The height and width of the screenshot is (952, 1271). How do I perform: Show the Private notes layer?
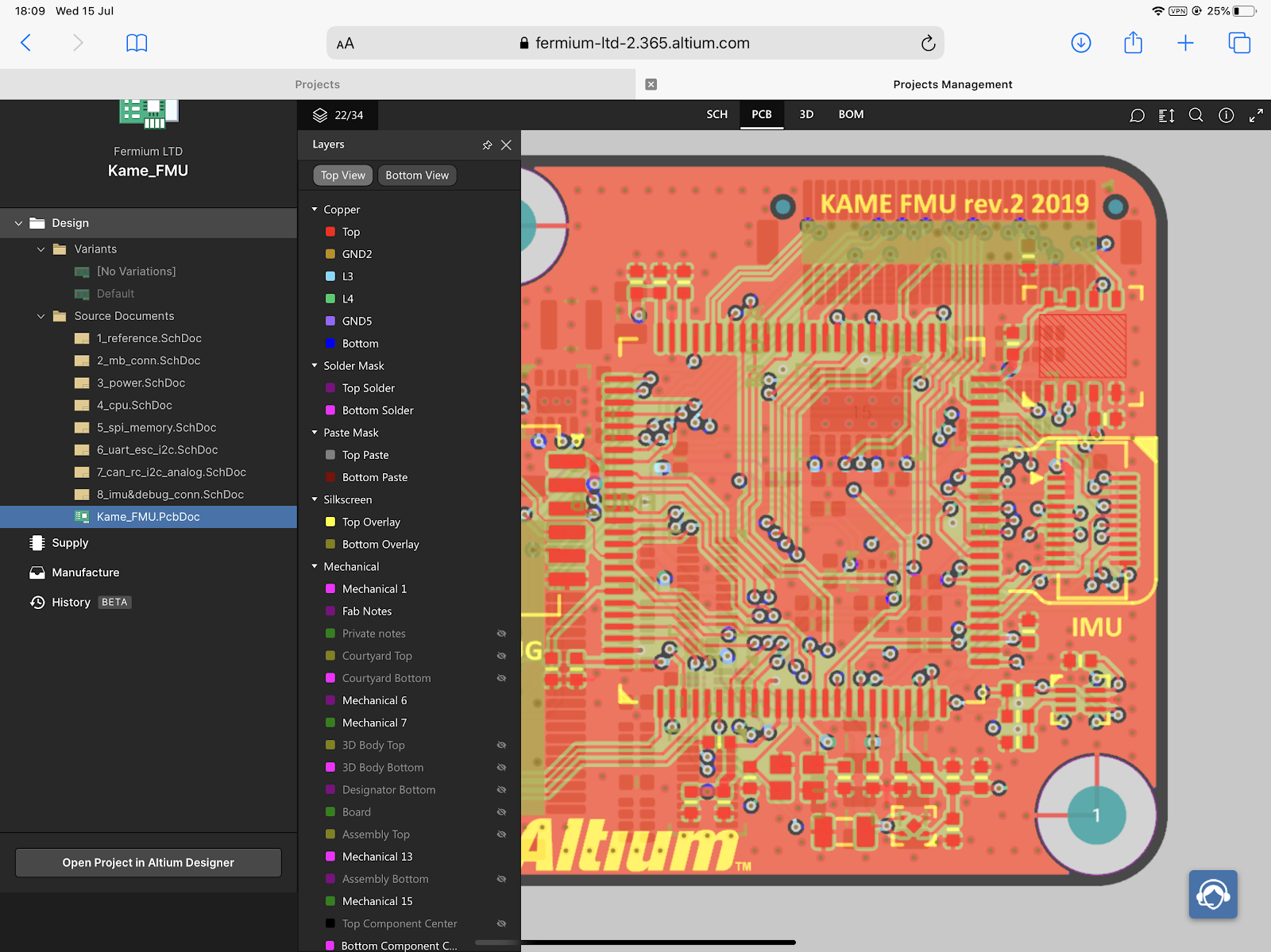tap(501, 634)
